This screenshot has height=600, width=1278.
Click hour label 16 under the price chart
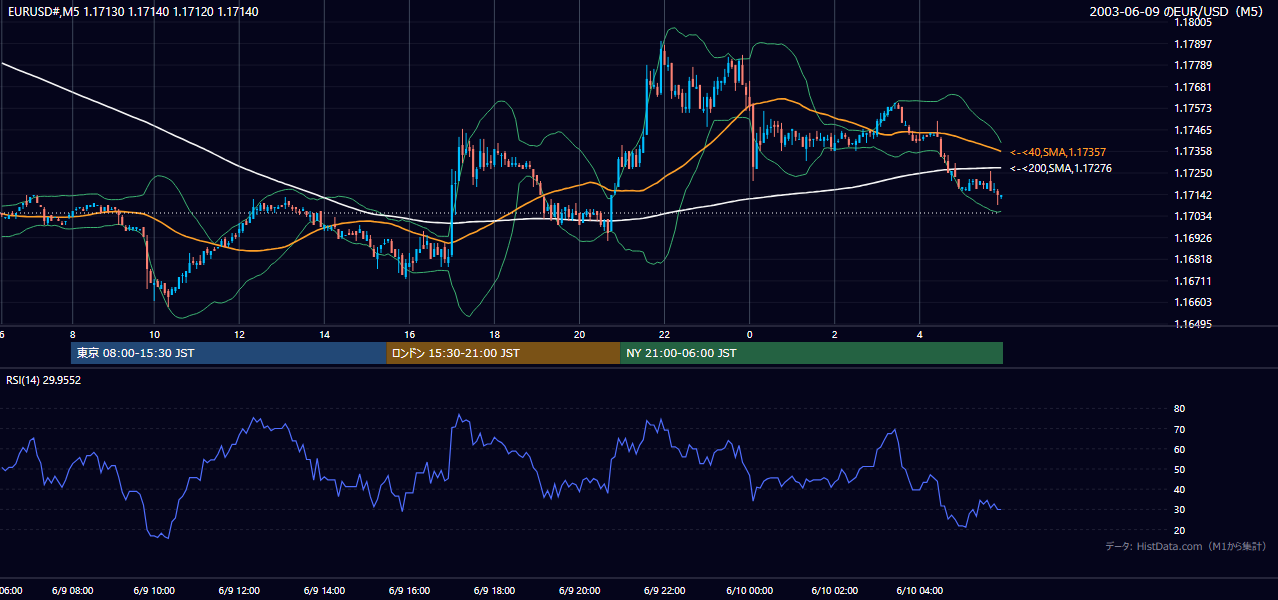[x=409, y=334]
